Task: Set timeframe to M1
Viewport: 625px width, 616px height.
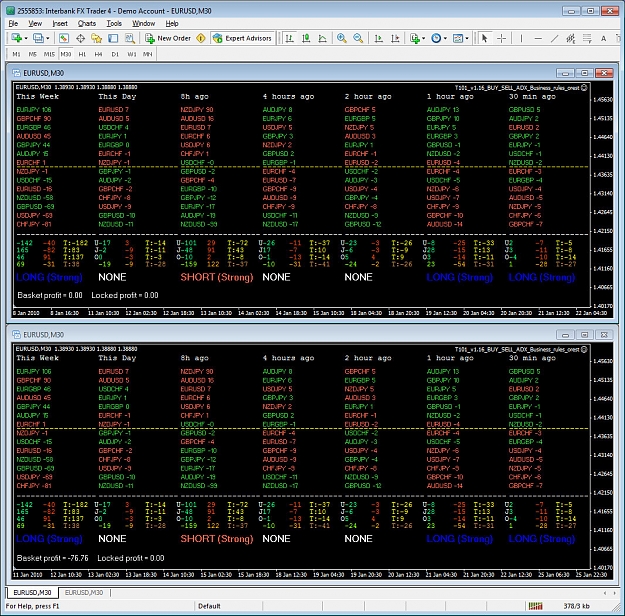Action: [x=16, y=54]
